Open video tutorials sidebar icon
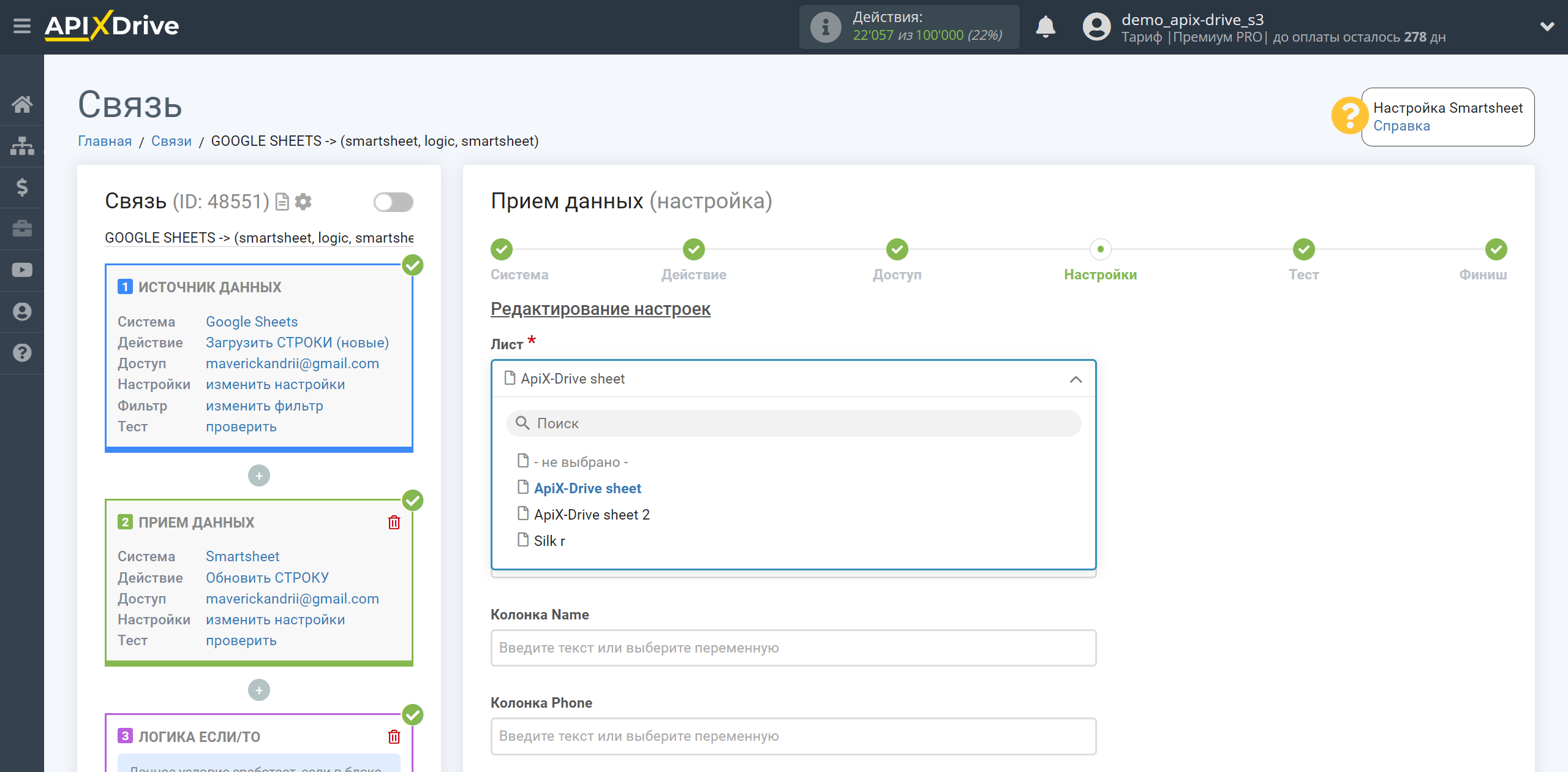This screenshot has height=772, width=1568. point(22,270)
